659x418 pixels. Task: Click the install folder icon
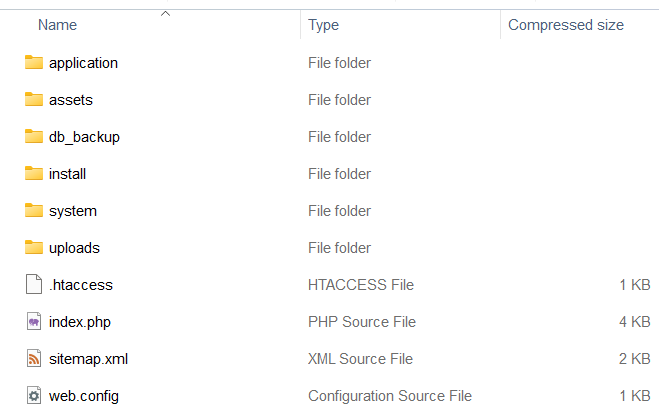click(34, 174)
